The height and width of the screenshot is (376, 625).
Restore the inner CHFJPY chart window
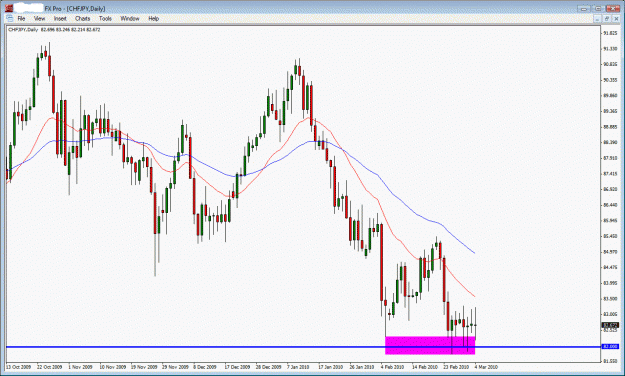point(606,19)
